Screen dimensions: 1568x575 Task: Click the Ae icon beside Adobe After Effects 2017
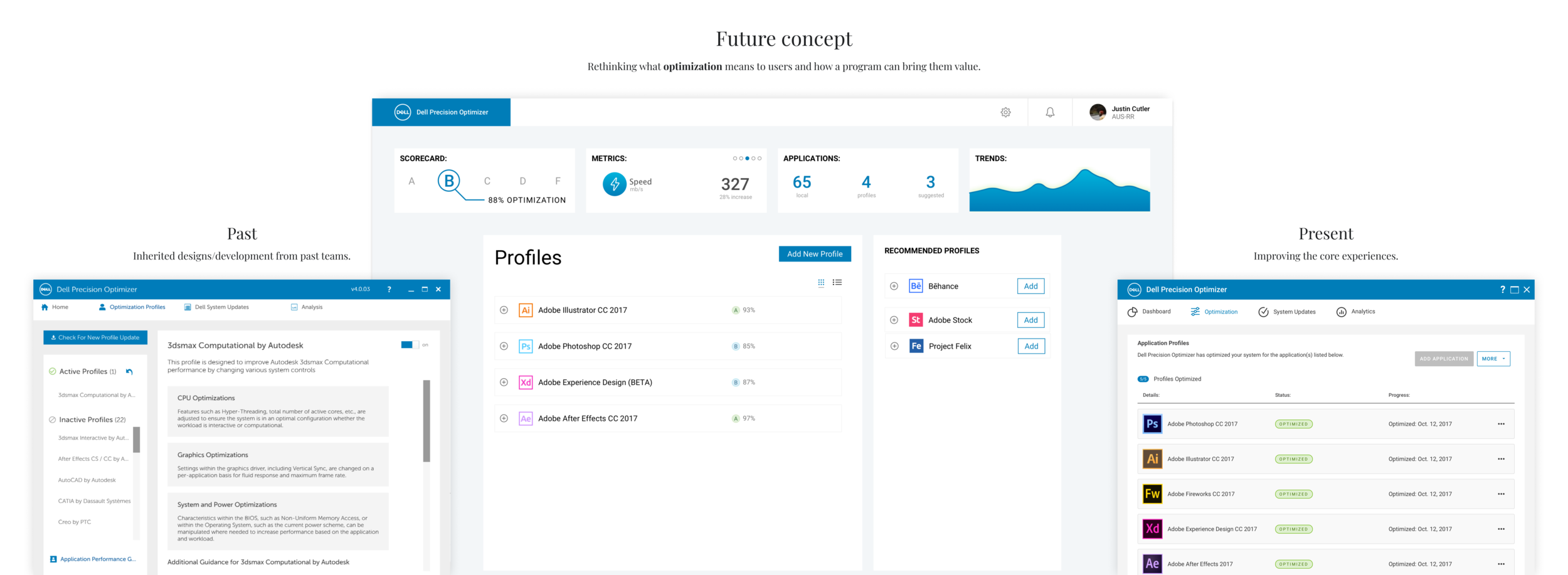1152,564
